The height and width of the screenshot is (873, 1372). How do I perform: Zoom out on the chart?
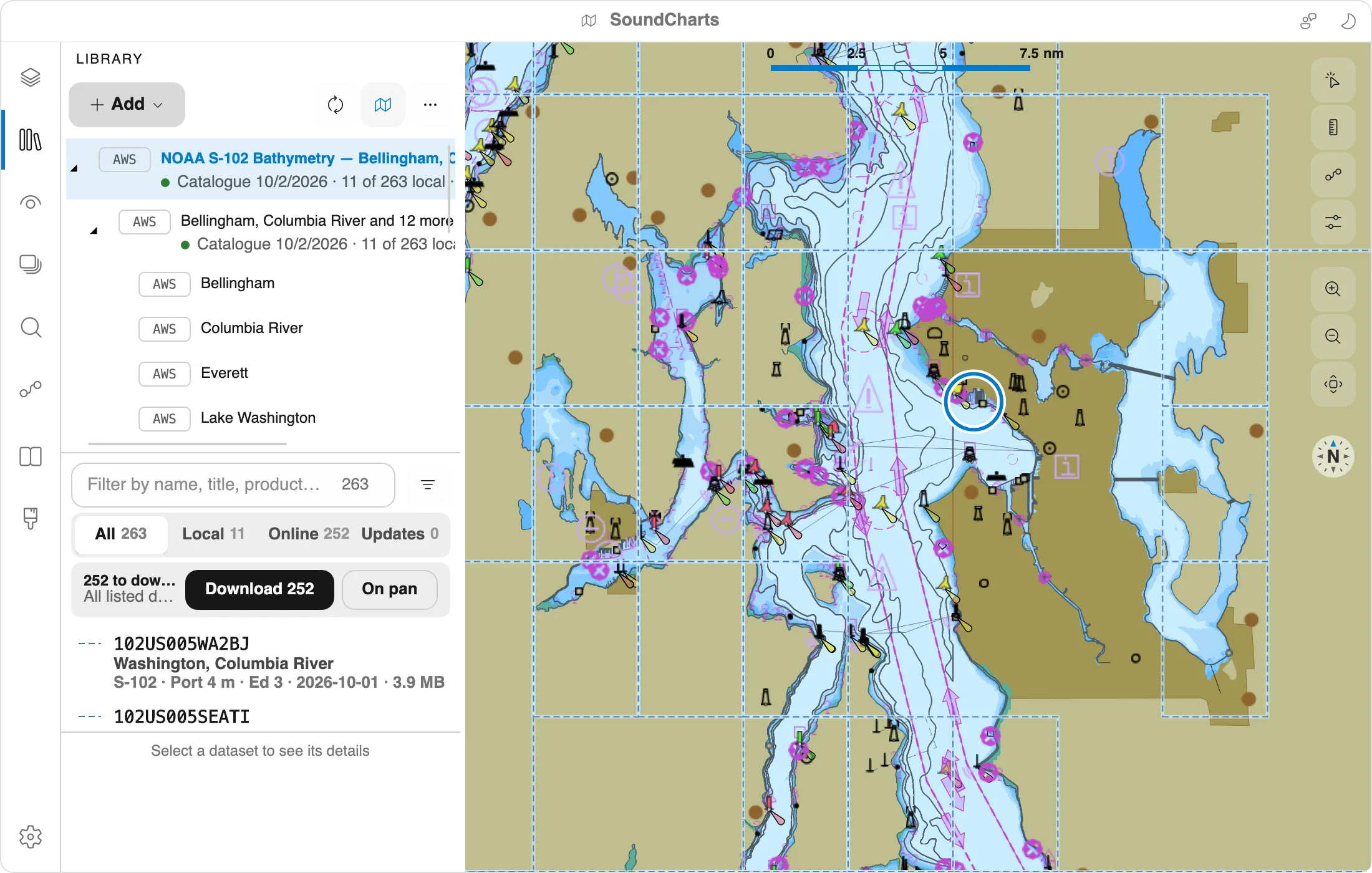pos(1333,336)
